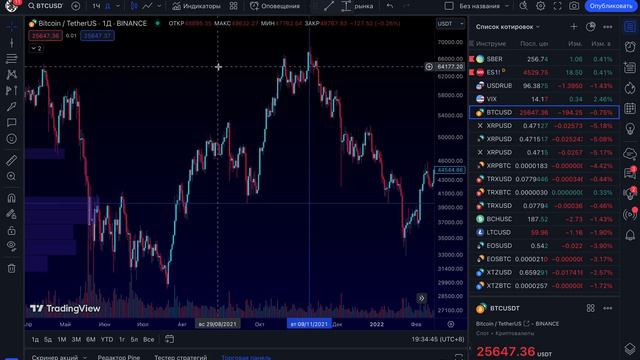640x360 pixels.
Task: Take a chart snapshot camera icon
Action: (574, 6)
